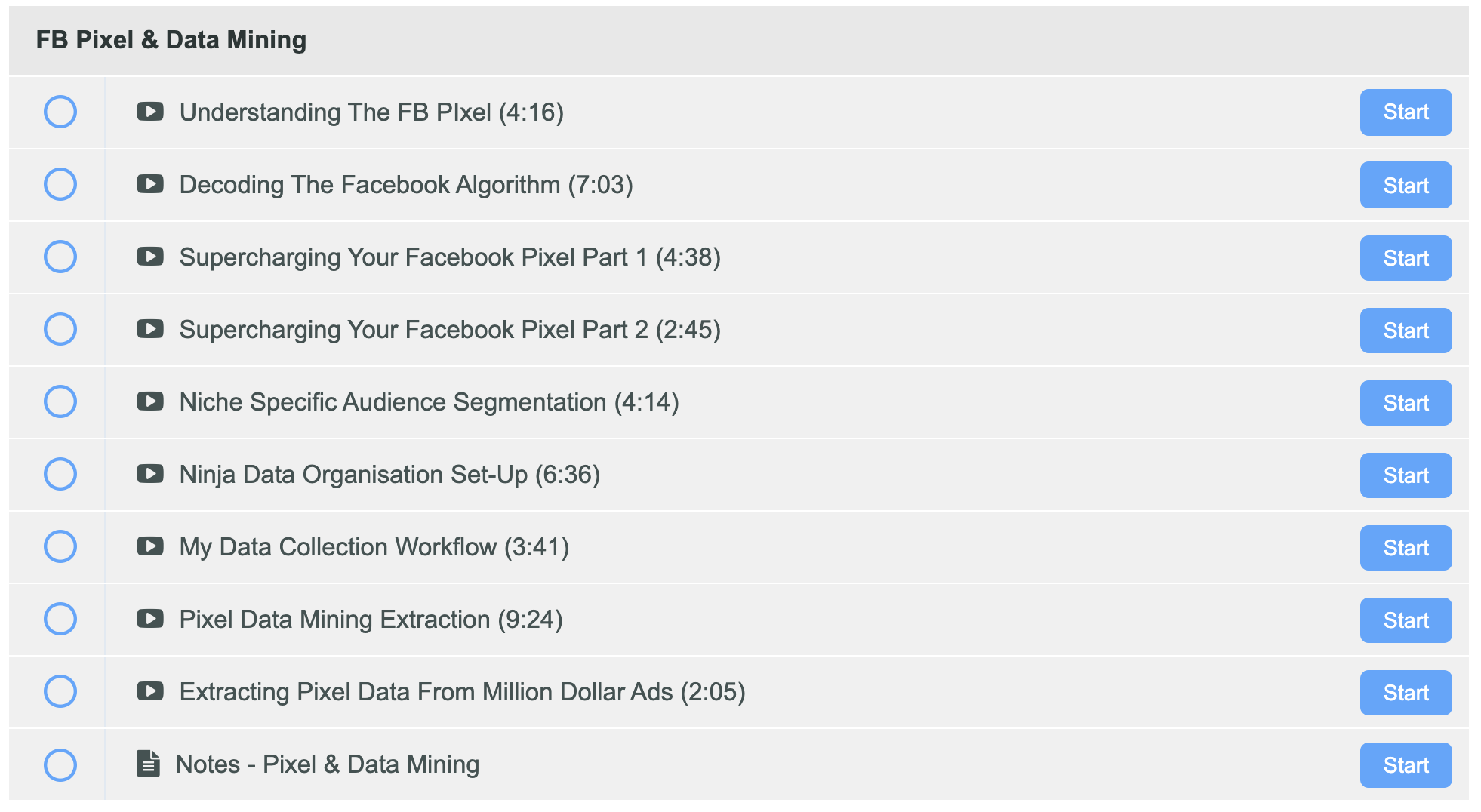Click video icon next to Decoding The Facebook Algorithm

click(x=150, y=184)
